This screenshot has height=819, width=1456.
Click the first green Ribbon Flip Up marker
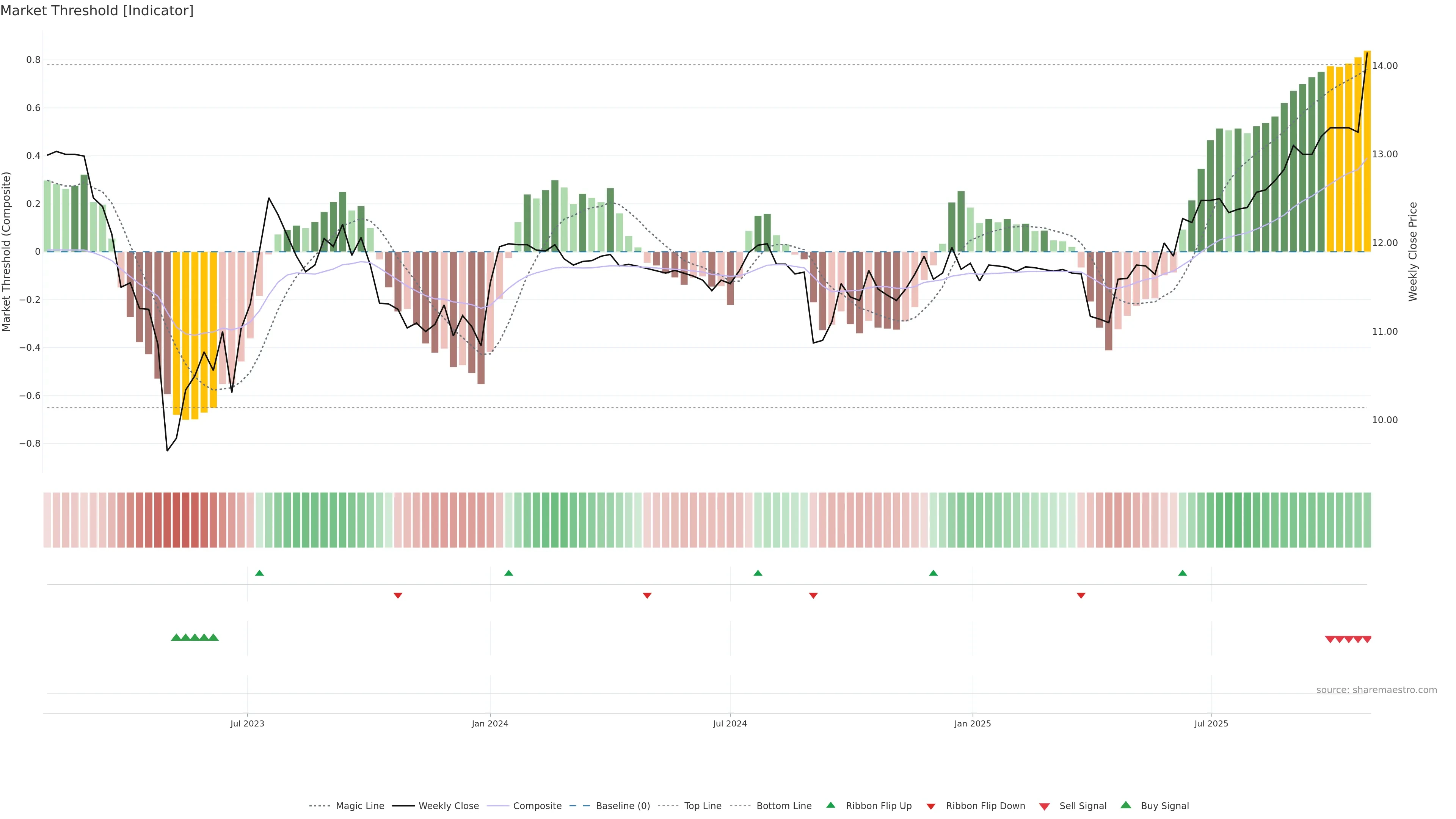click(259, 573)
